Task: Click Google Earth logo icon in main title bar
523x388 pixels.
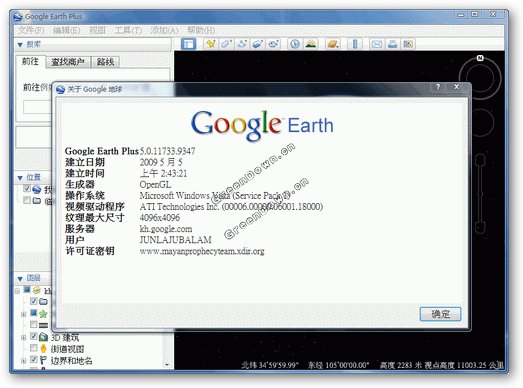Action: [x=18, y=16]
